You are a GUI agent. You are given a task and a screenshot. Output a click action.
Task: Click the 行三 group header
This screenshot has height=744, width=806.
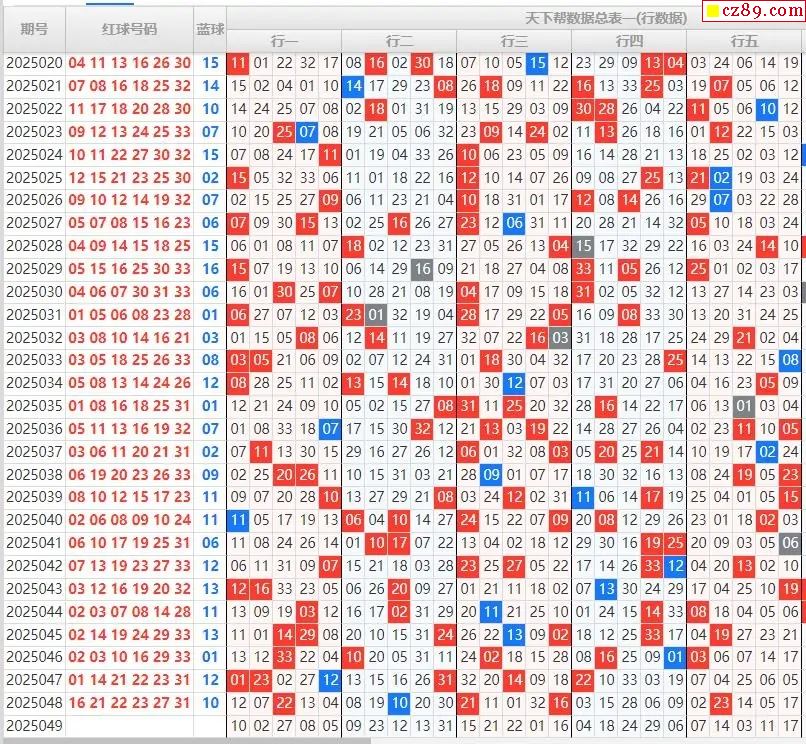click(514, 41)
